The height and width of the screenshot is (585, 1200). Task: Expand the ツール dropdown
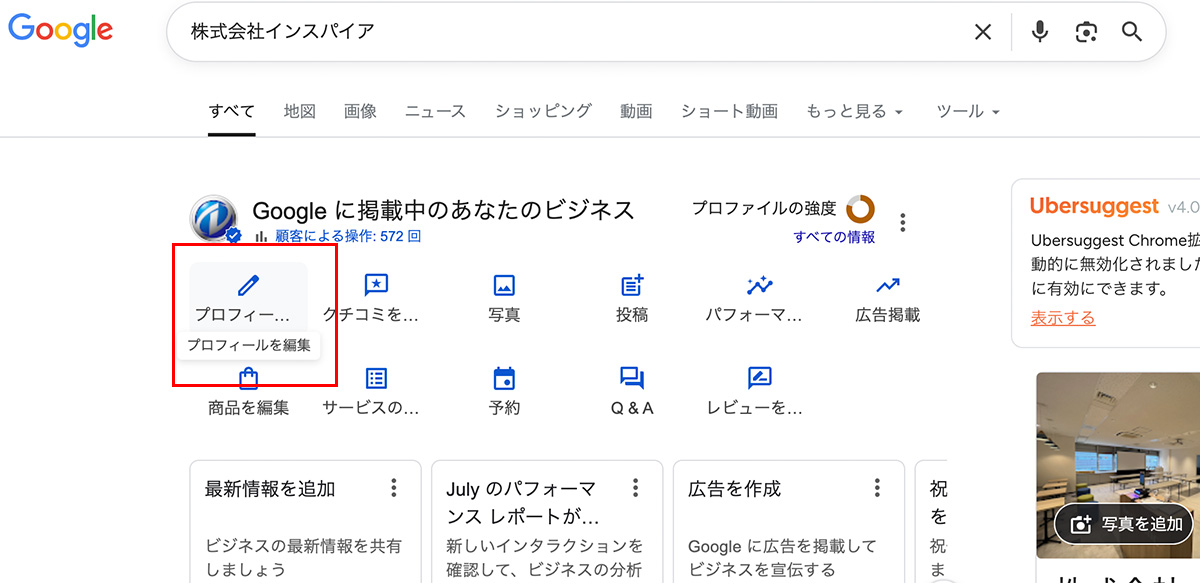pyautogui.click(x=968, y=111)
